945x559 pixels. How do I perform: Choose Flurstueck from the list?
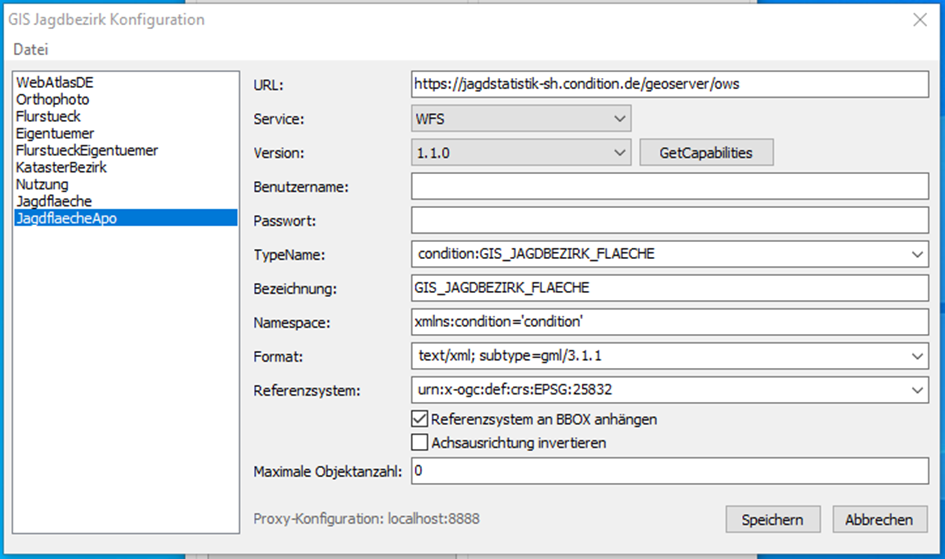[x=50, y=116]
